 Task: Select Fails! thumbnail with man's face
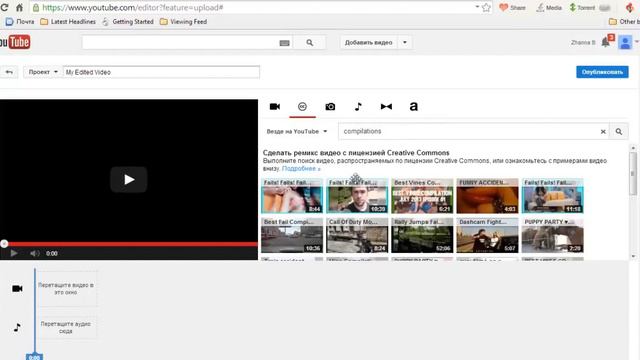point(357,196)
